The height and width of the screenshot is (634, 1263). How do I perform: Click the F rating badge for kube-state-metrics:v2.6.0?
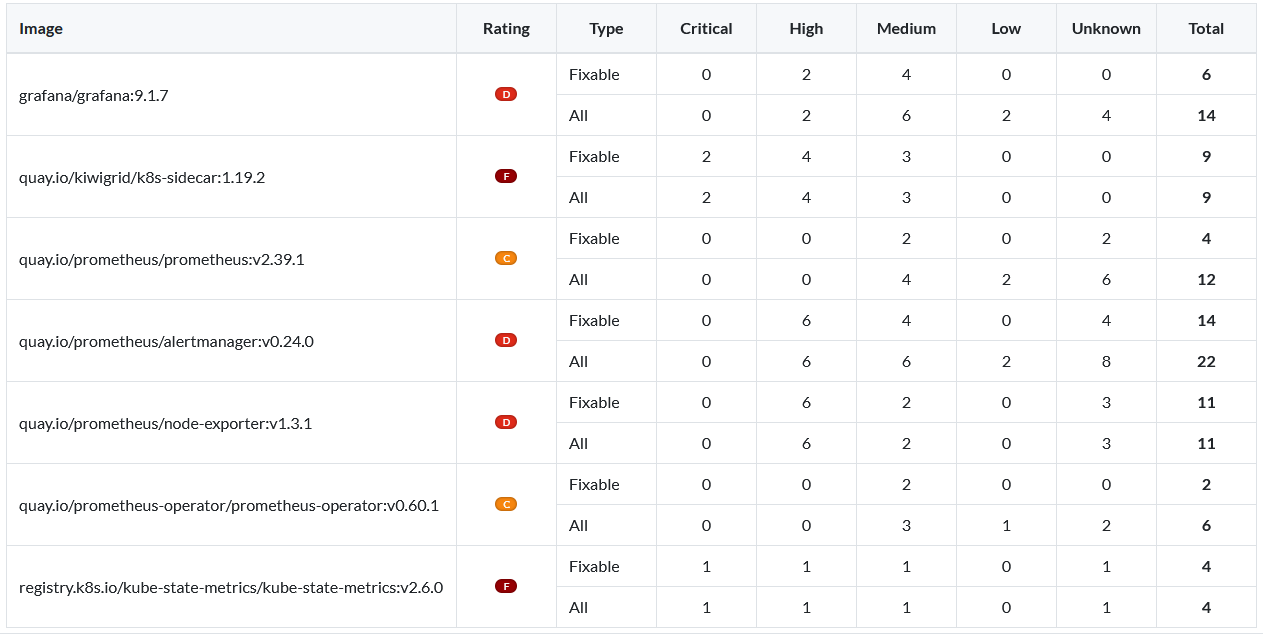coord(506,586)
